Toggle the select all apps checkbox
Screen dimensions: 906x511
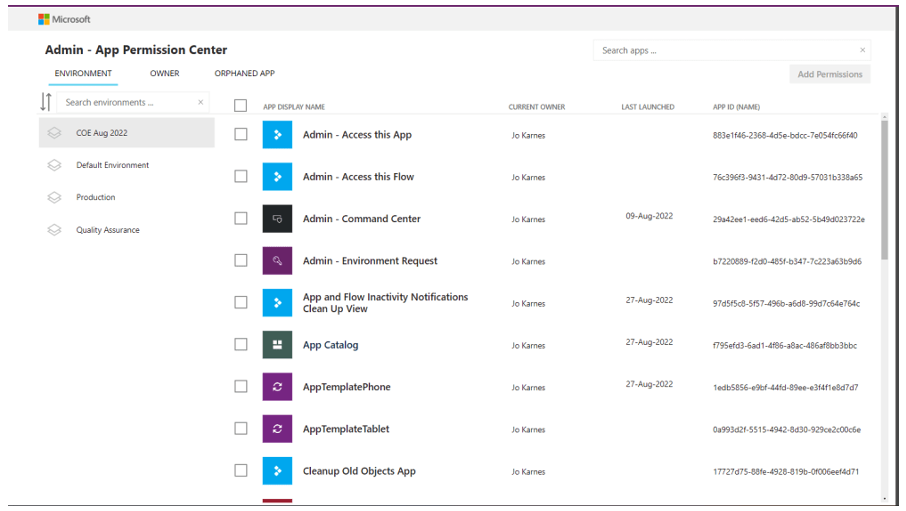[x=240, y=106]
